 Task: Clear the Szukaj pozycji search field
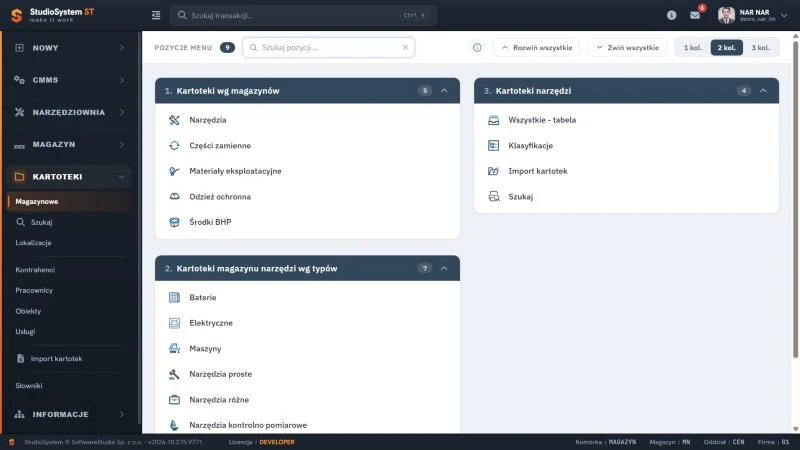pyautogui.click(x=405, y=47)
